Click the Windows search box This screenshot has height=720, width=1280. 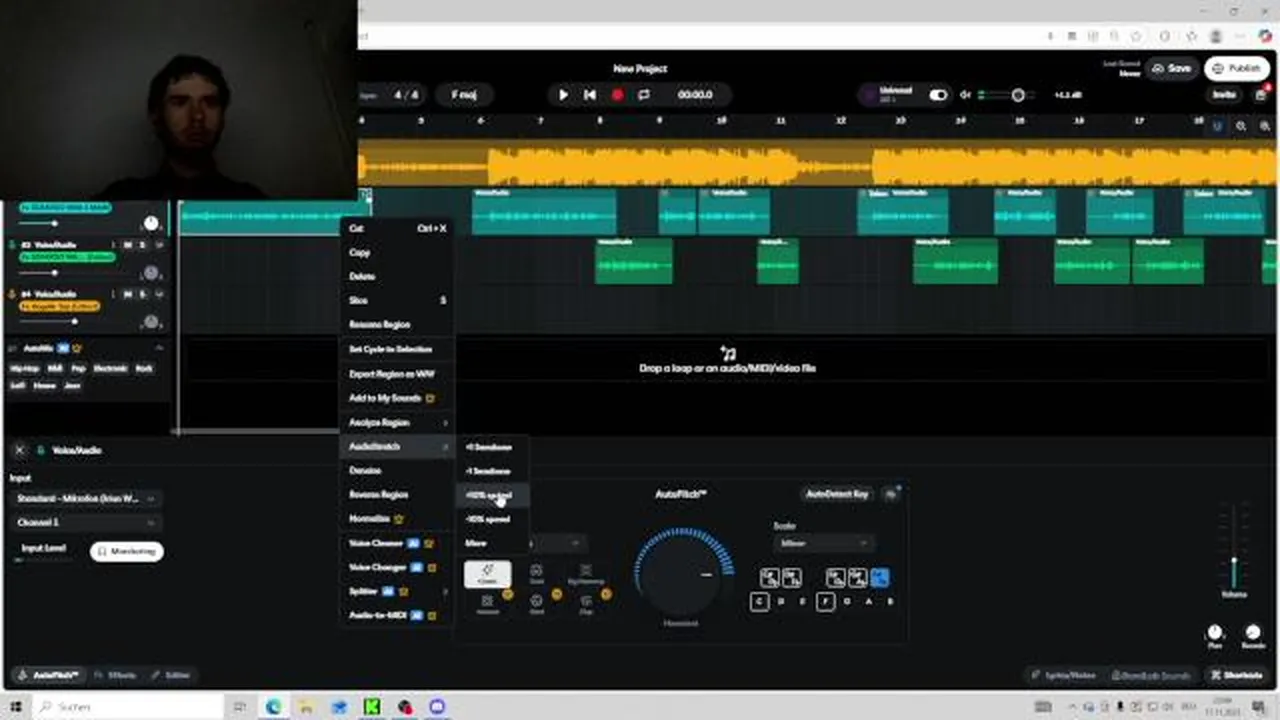130,707
